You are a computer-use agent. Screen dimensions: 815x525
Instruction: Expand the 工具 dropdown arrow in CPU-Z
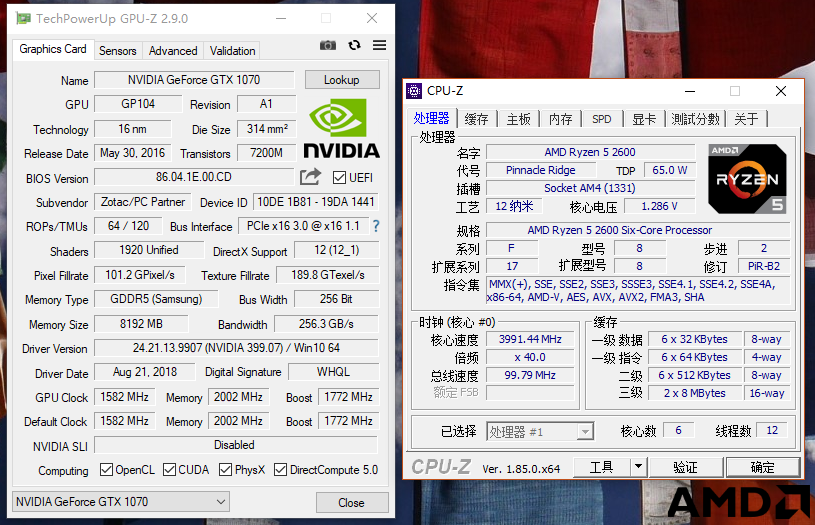639,466
